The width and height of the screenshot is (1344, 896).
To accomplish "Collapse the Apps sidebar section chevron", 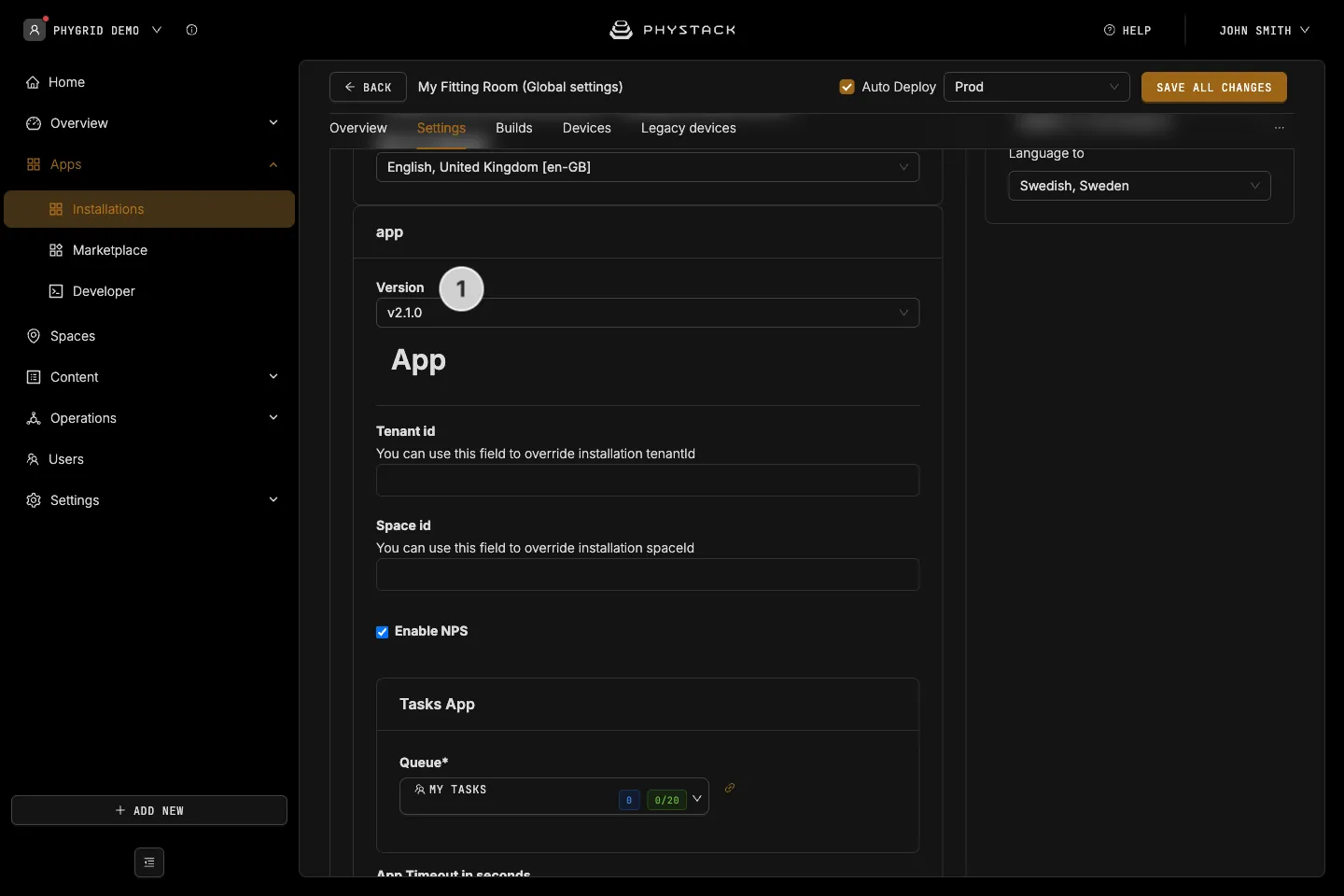I will pyautogui.click(x=273, y=164).
